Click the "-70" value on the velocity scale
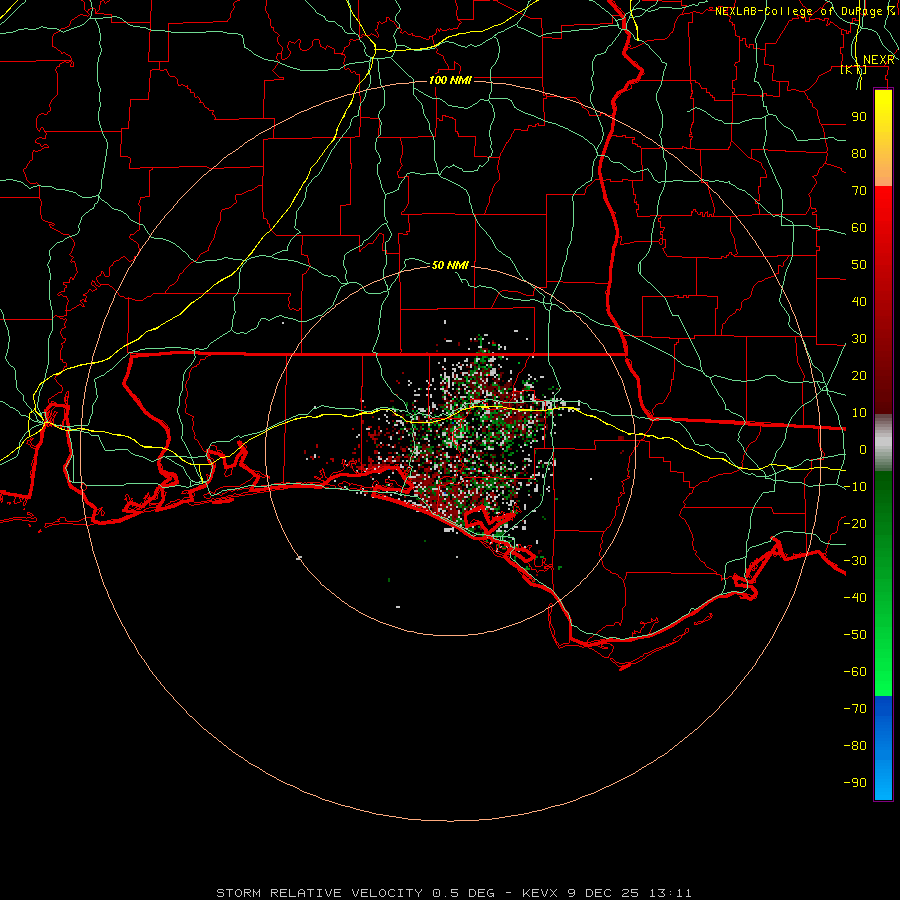Viewport: 900px width, 900px height. point(855,709)
